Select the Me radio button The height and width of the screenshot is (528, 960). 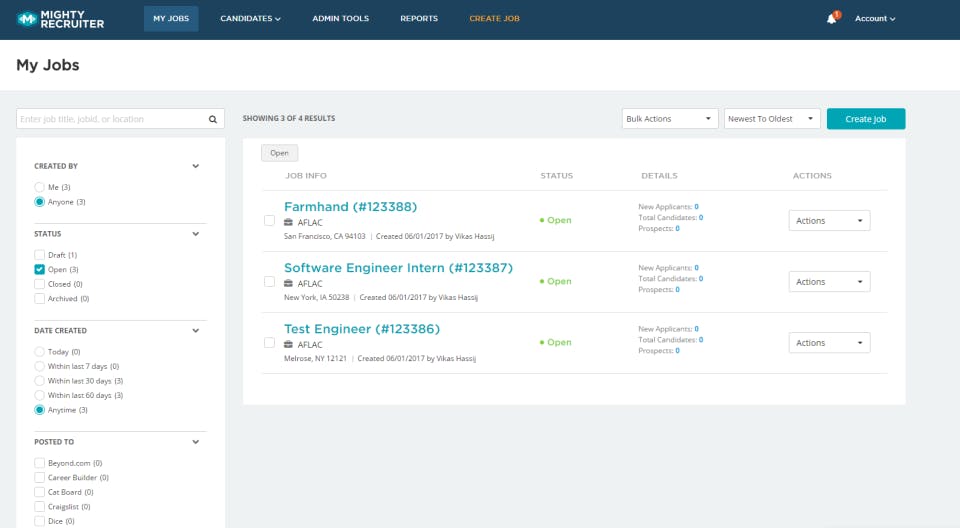point(39,187)
